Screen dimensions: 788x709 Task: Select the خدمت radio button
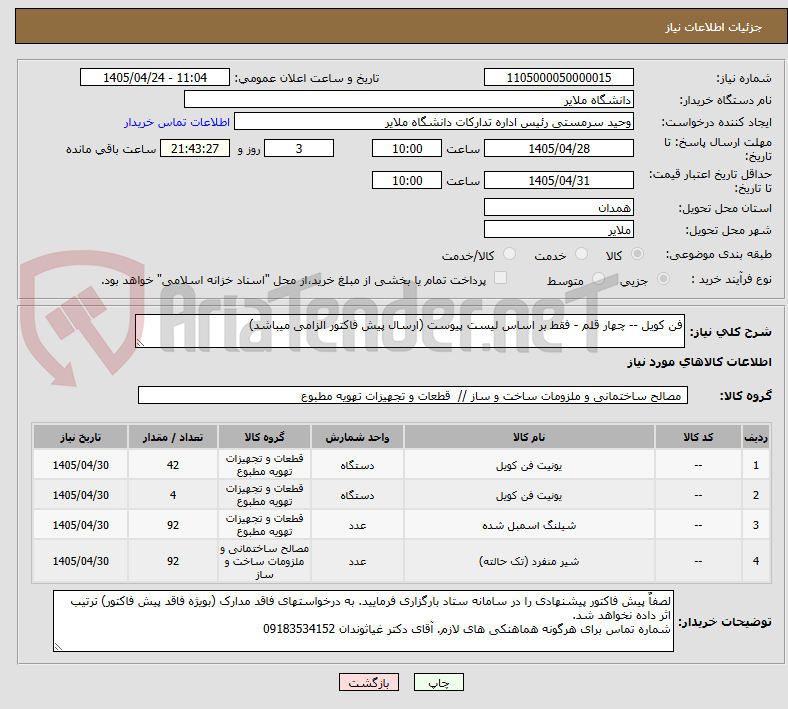(x=581, y=254)
